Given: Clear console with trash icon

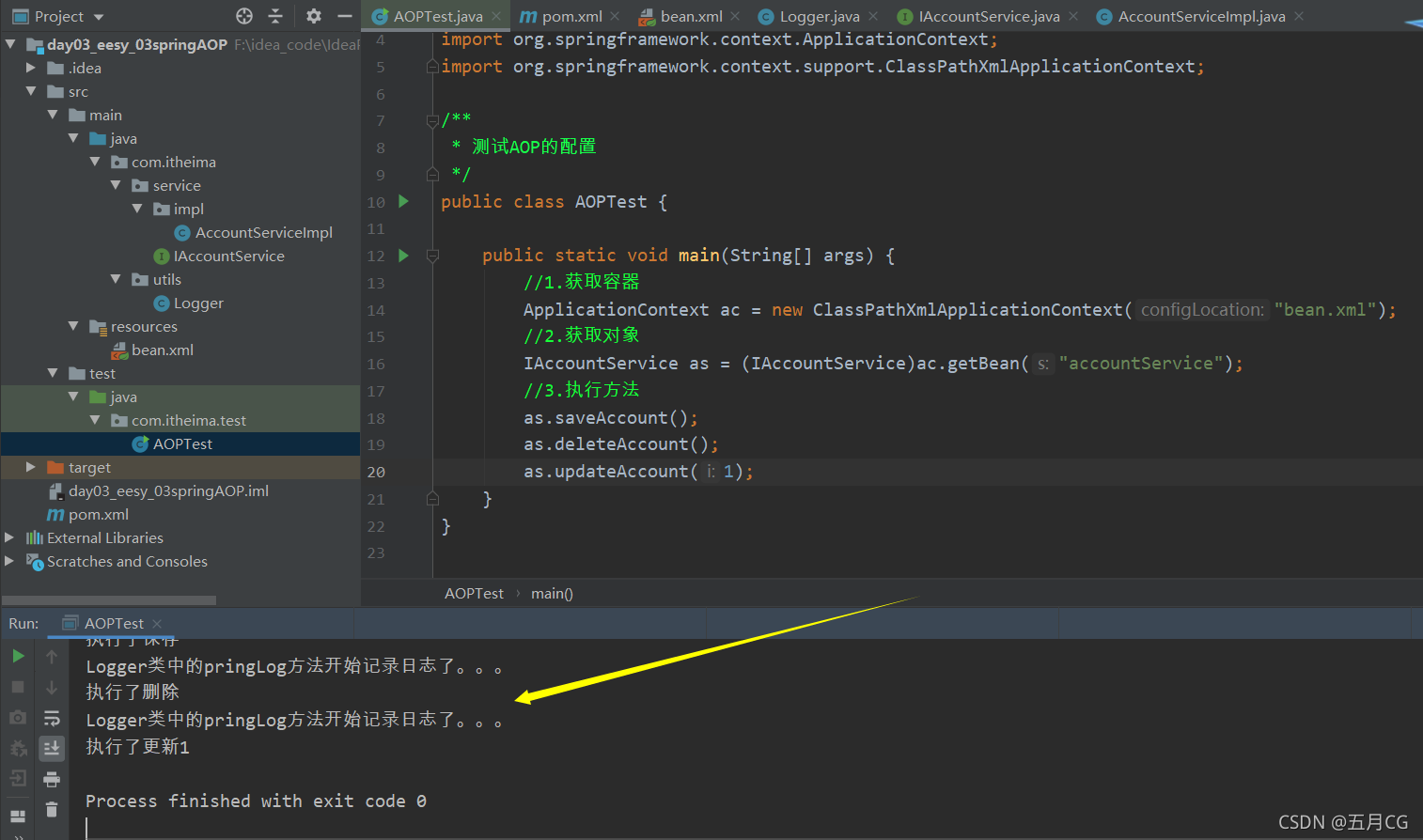Looking at the screenshot, I should [x=52, y=809].
